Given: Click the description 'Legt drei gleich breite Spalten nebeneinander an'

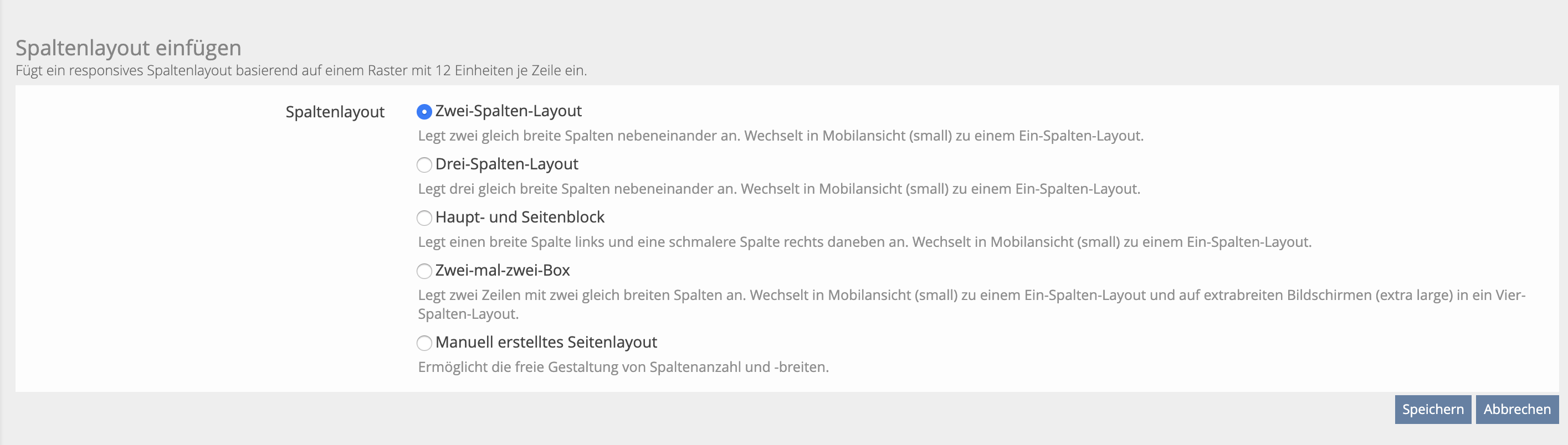Looking at the screenshot, I should (778, 189).
